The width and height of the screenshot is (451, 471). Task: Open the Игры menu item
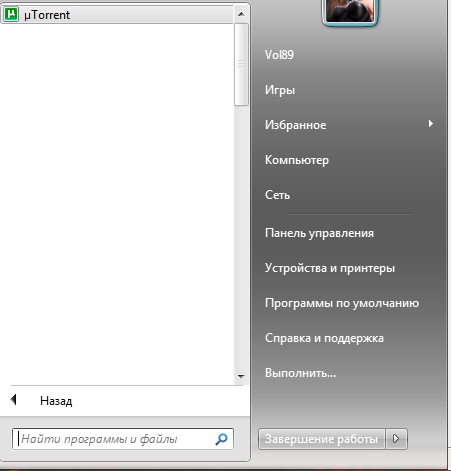(280, 90)
